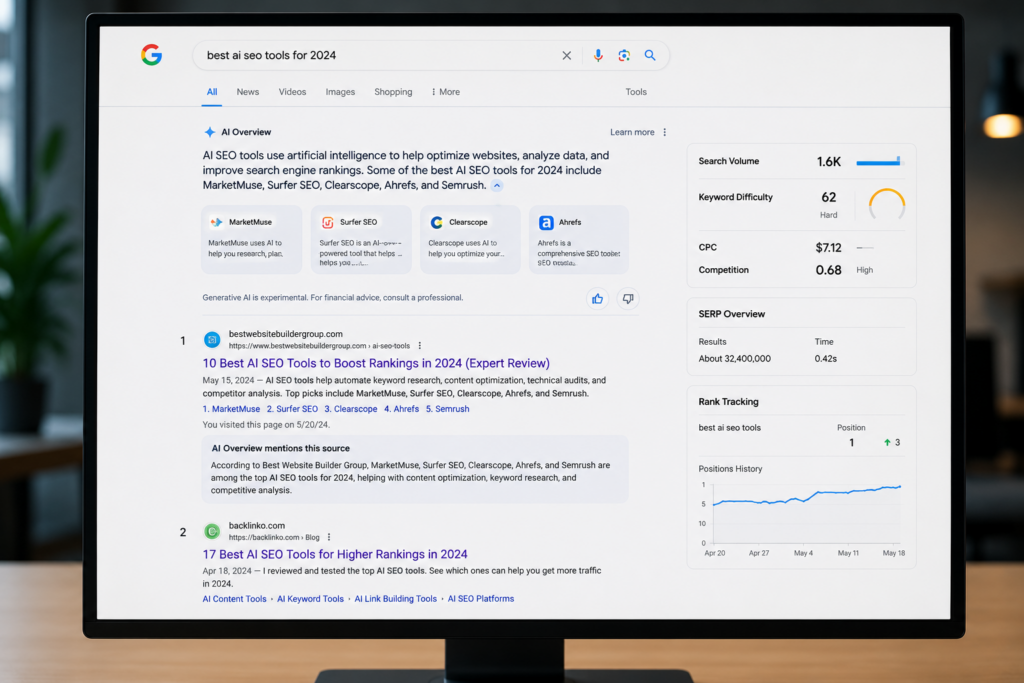Open the MarketMuse AI Overview card
The image size is (1024, 683).
pos(252,240)
